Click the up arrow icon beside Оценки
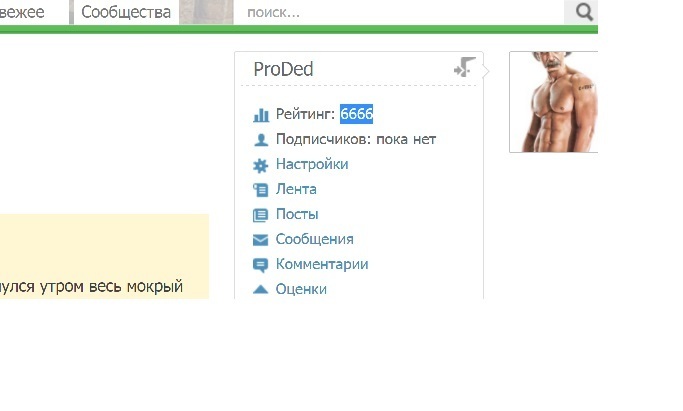Image resolution: width=683 pixels, height=411 pixels. point(260,289)
